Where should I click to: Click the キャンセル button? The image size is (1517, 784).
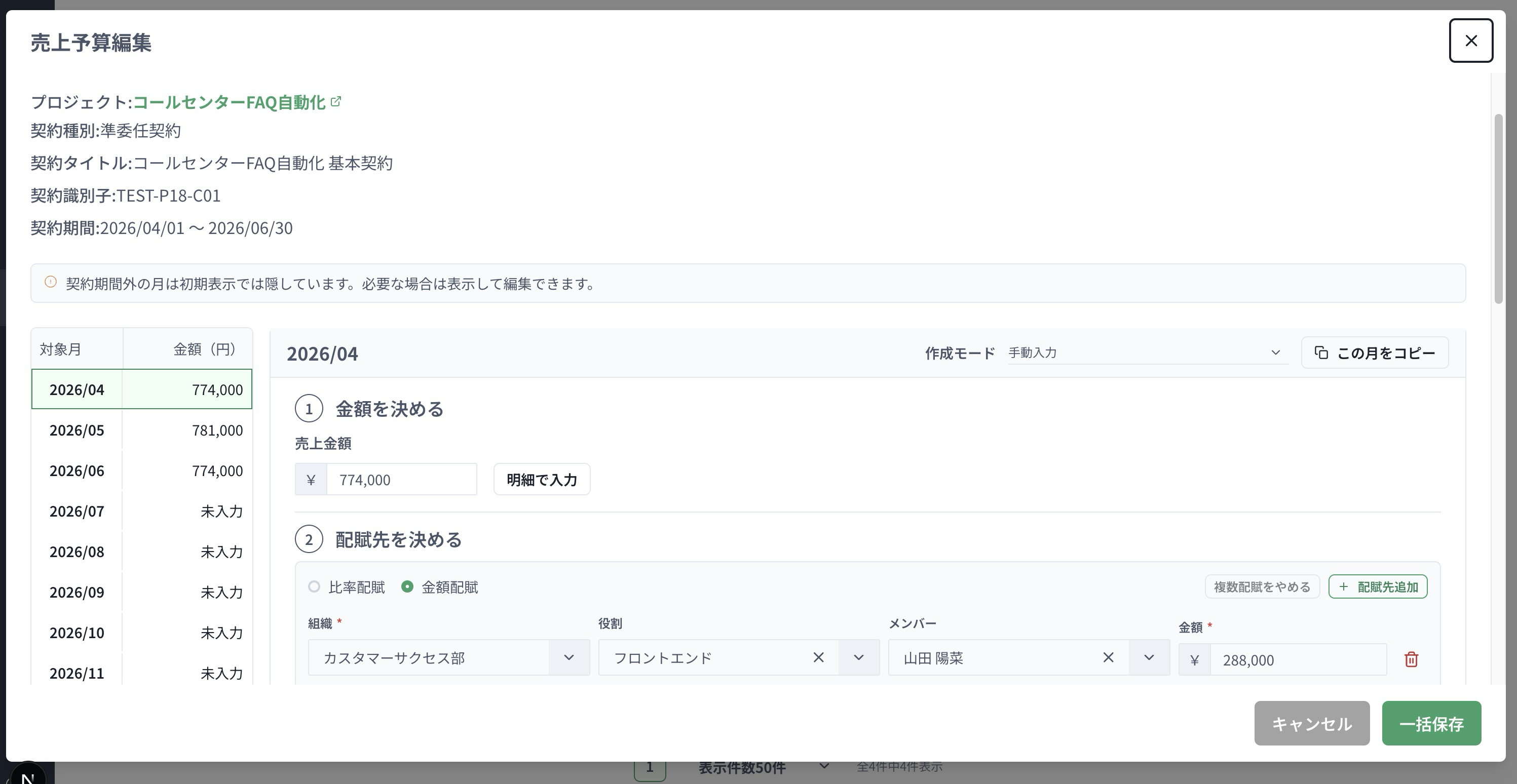click(x=1311, y=723)
